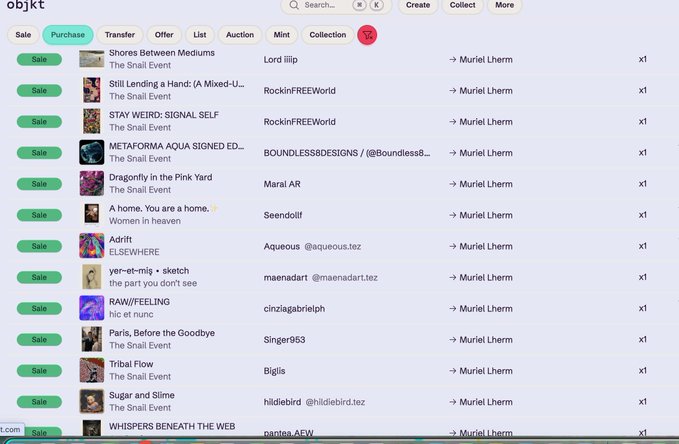The width and height of the screenshot is (679, 444).
Task: Open METAFORMA AQUA thumbnail image
Action: click(92, 152)
